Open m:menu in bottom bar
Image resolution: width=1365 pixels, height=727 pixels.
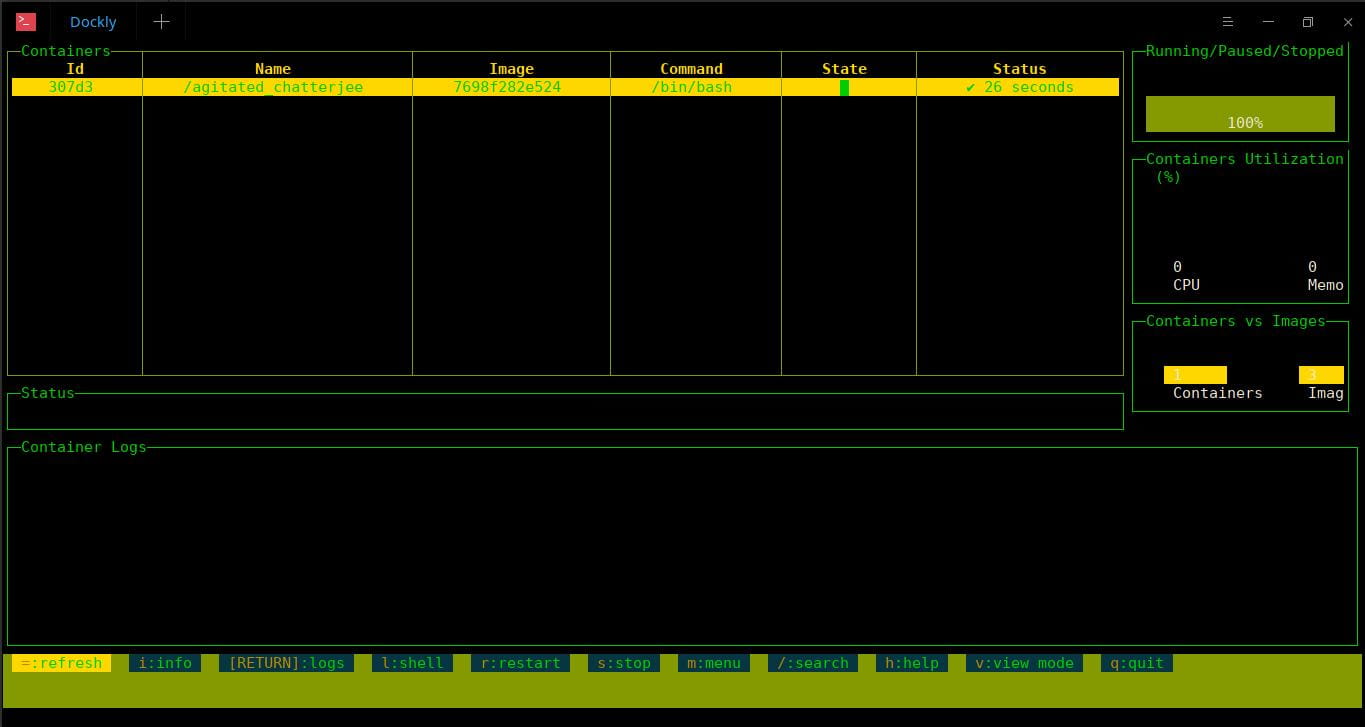[x=714, y=663]
